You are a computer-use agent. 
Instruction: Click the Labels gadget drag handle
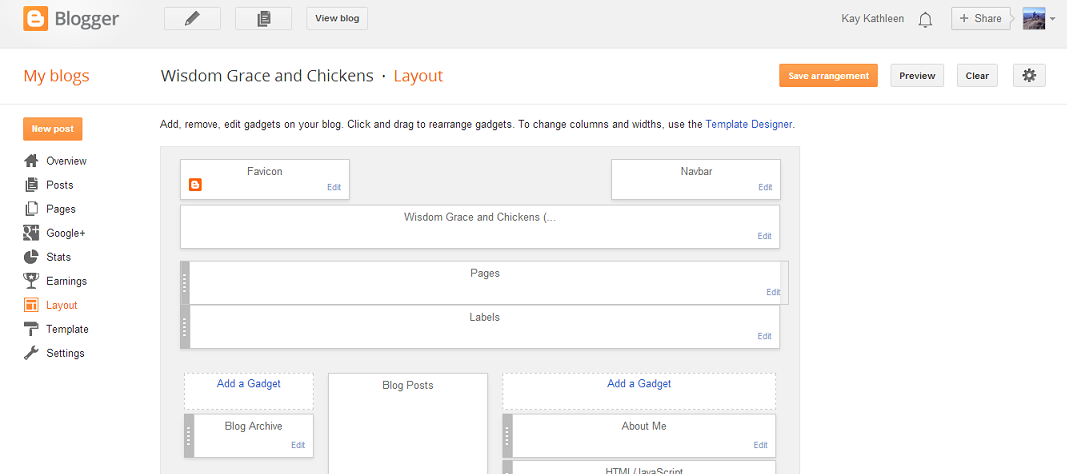185,327
